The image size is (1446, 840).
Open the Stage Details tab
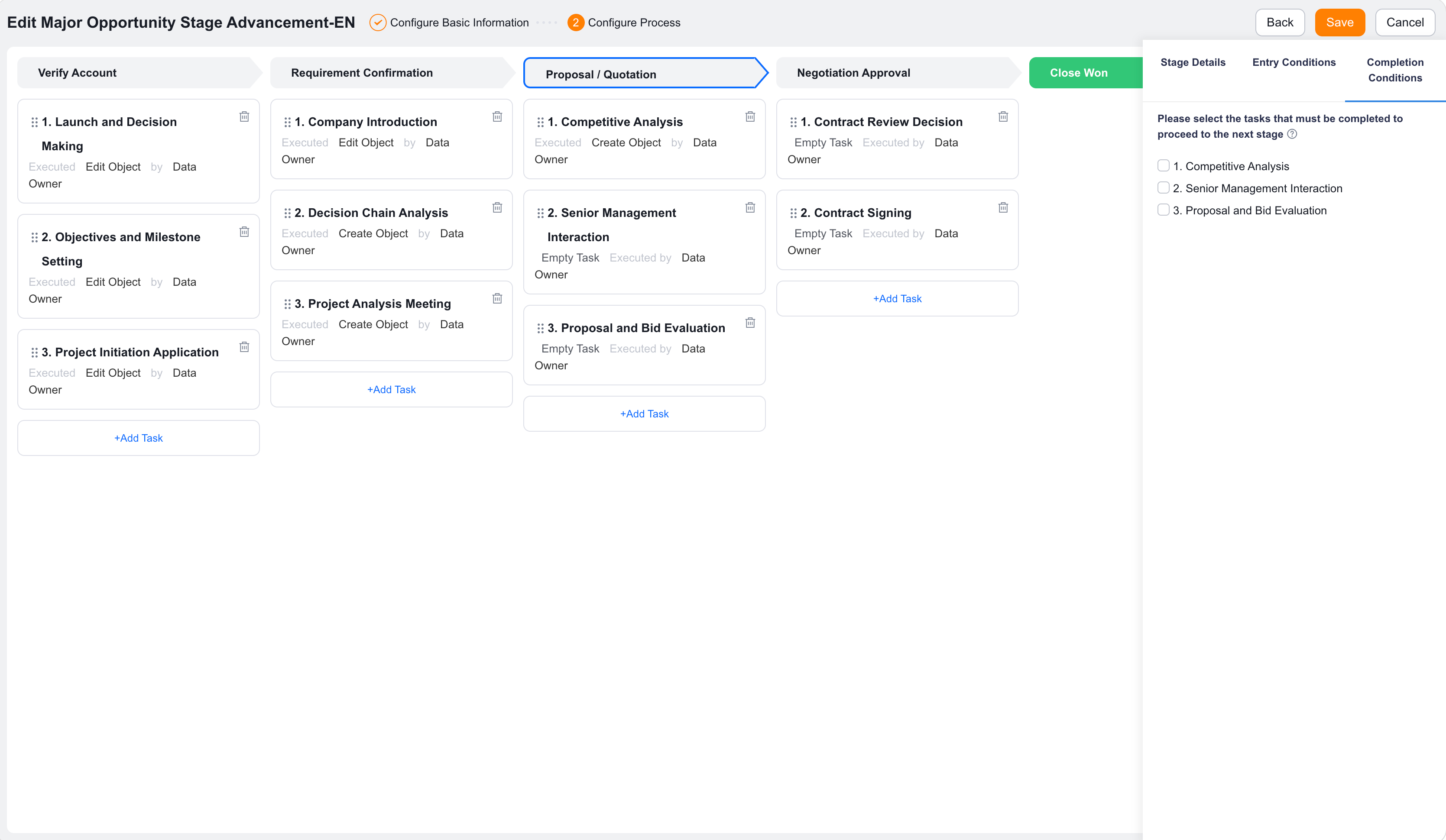(1193, 62)
